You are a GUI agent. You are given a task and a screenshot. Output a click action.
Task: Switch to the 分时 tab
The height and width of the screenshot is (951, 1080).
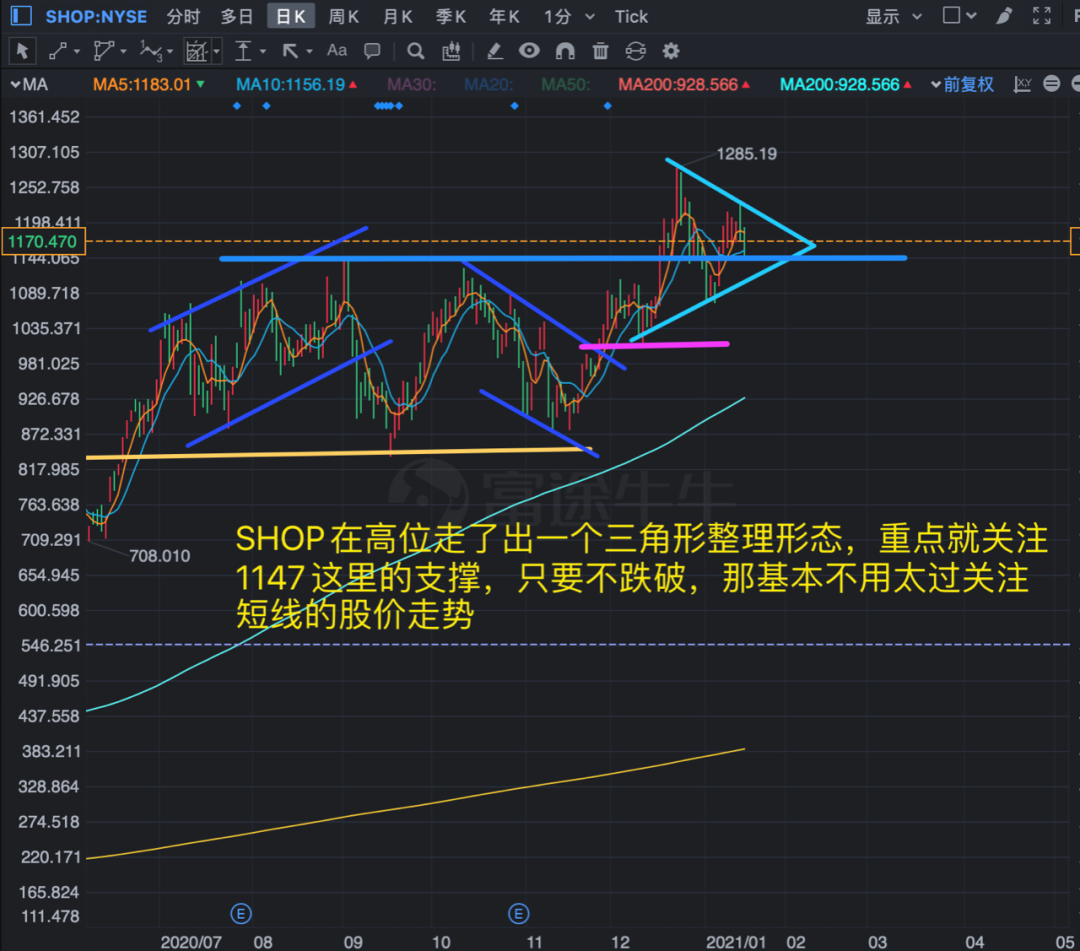183,17
